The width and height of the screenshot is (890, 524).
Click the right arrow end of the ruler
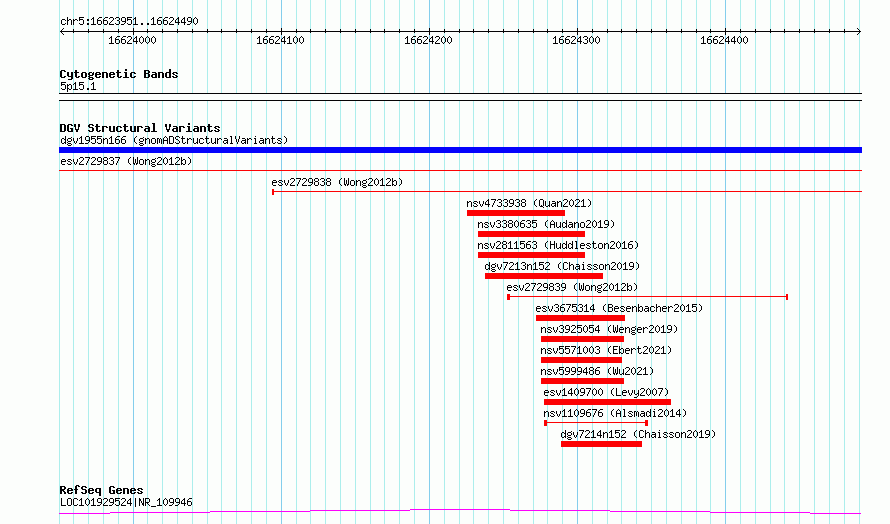click(859, 32)
